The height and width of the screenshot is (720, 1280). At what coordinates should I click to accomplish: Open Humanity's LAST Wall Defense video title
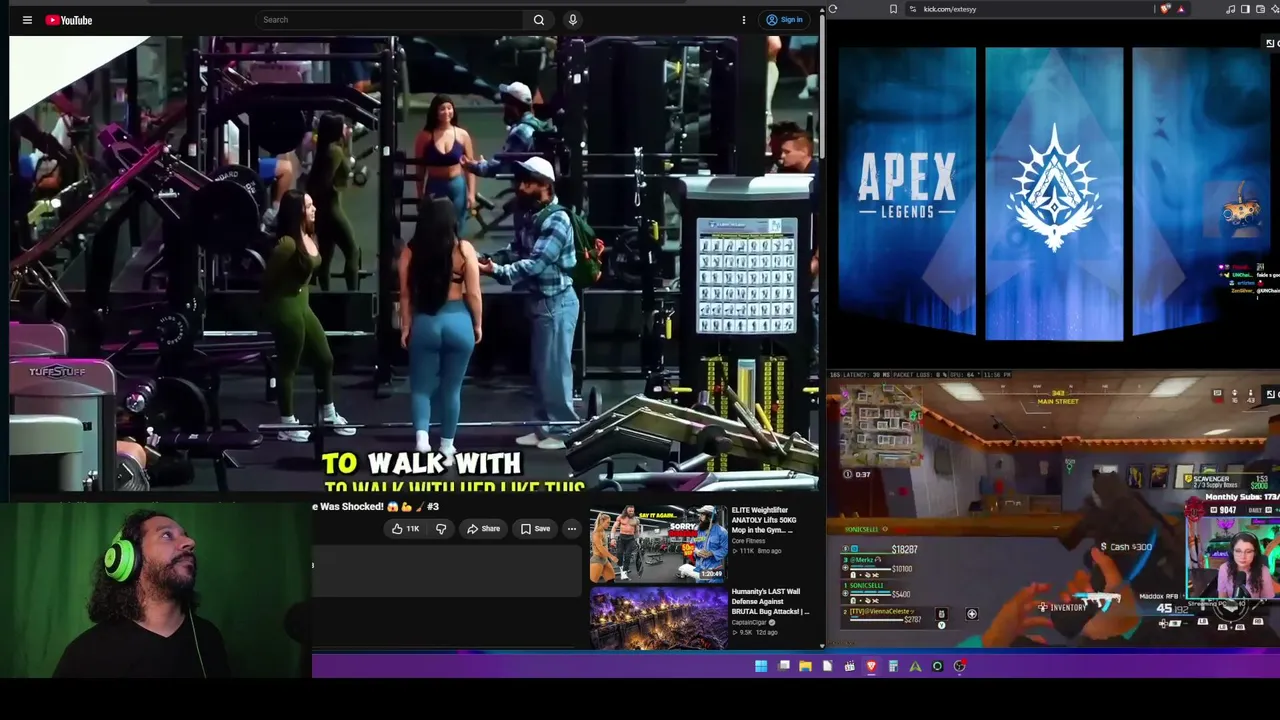770,601
